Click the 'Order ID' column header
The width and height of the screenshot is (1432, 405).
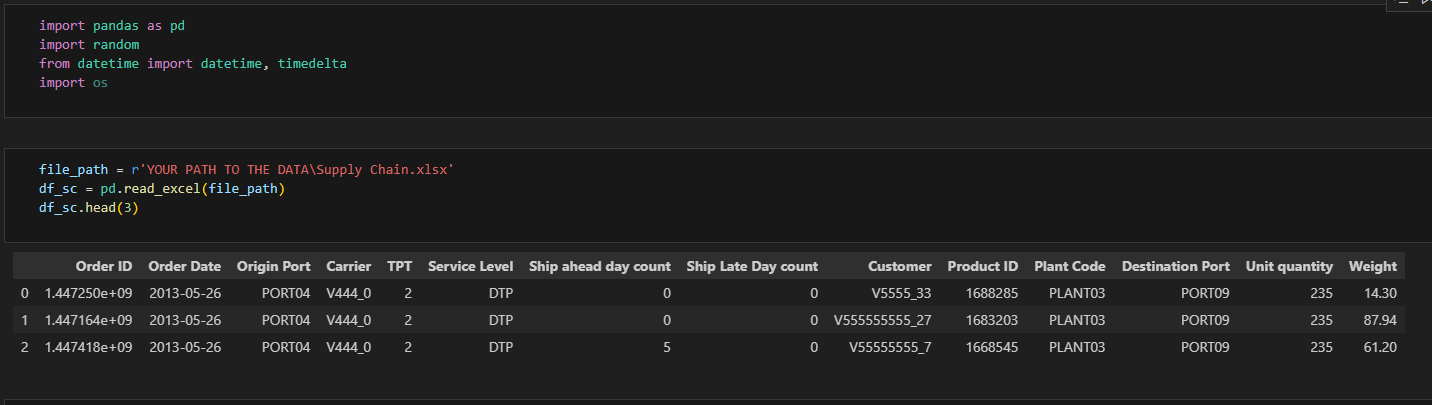click(x=104, y=266)
